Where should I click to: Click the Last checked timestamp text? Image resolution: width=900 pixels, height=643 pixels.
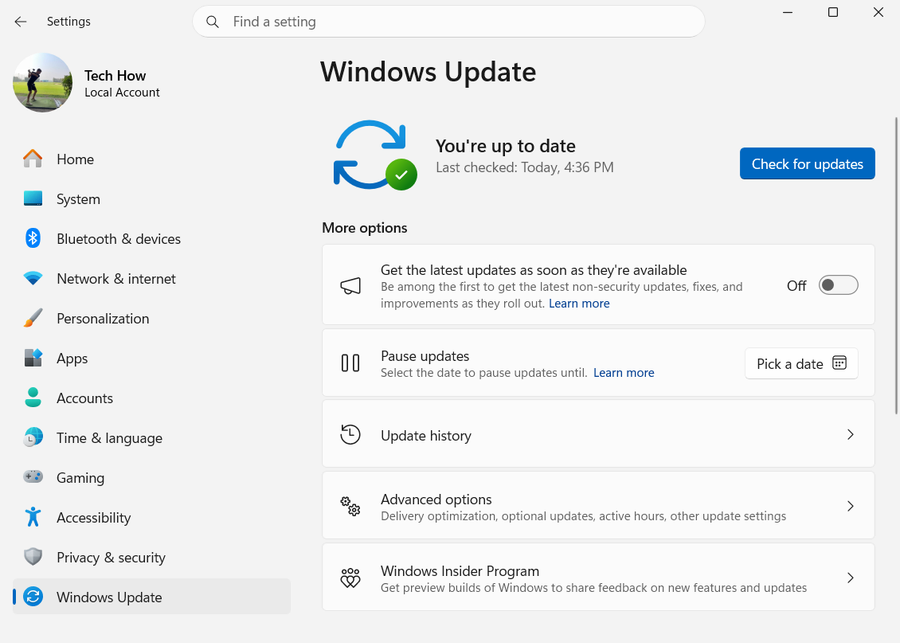525,167
